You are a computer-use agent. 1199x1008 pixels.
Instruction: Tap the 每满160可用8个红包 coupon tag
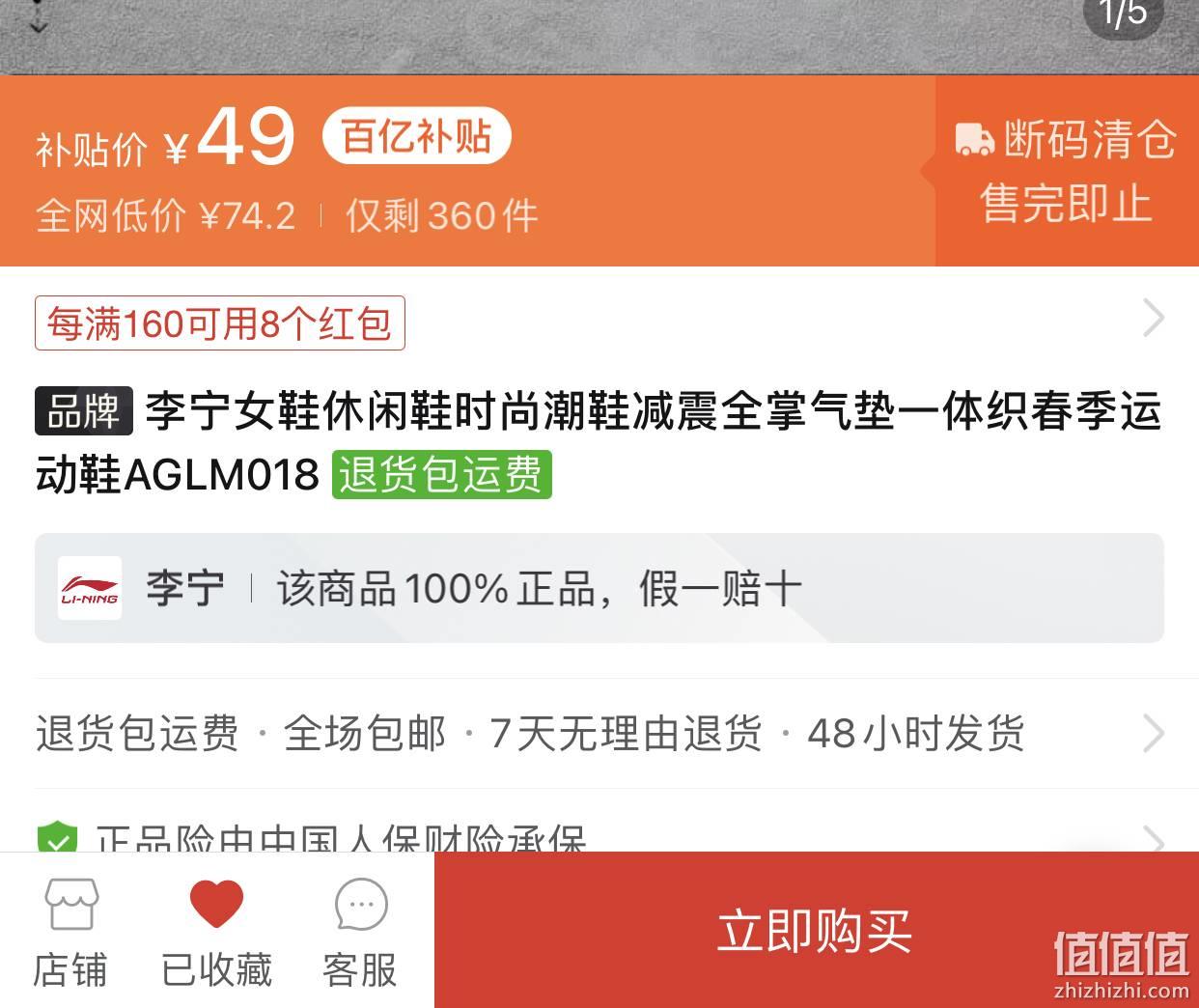(220, 323)
